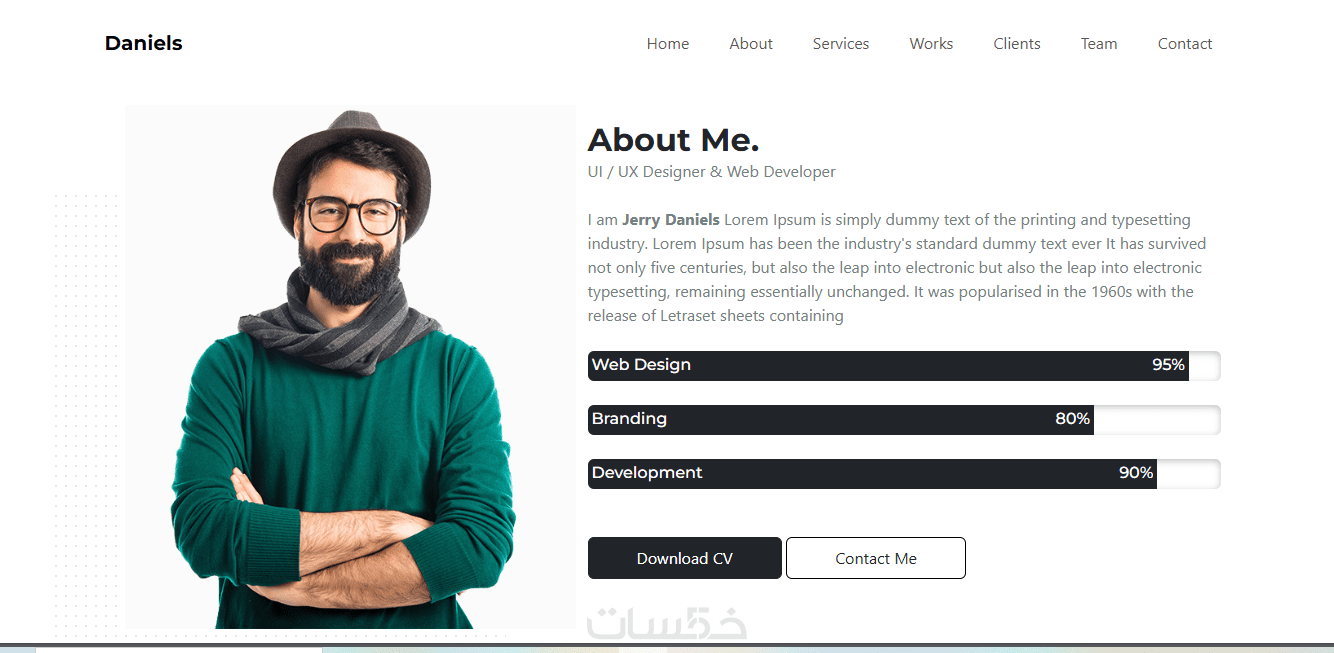Viewport: 1334px width, 653px height.
Task: Go to the About section
Action: (x=751, y=44)
